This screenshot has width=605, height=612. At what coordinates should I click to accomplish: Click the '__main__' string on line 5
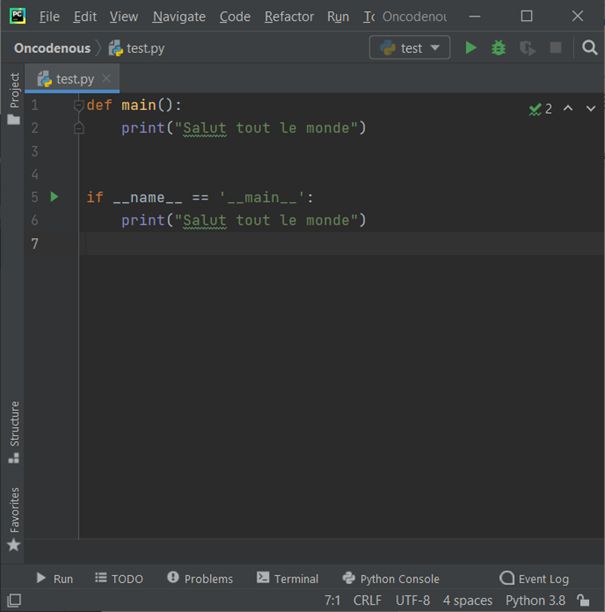(262, 197)
